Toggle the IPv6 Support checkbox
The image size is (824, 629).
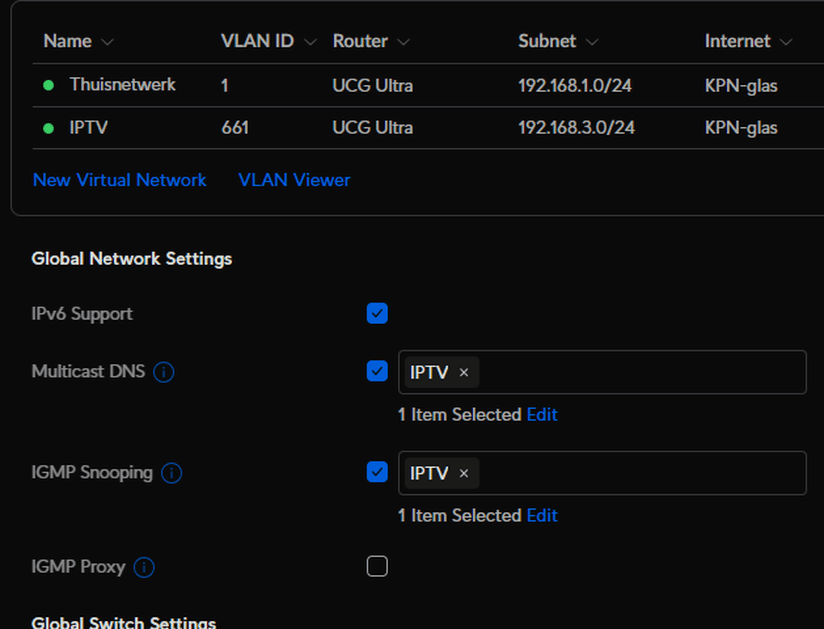pos(377,314)
